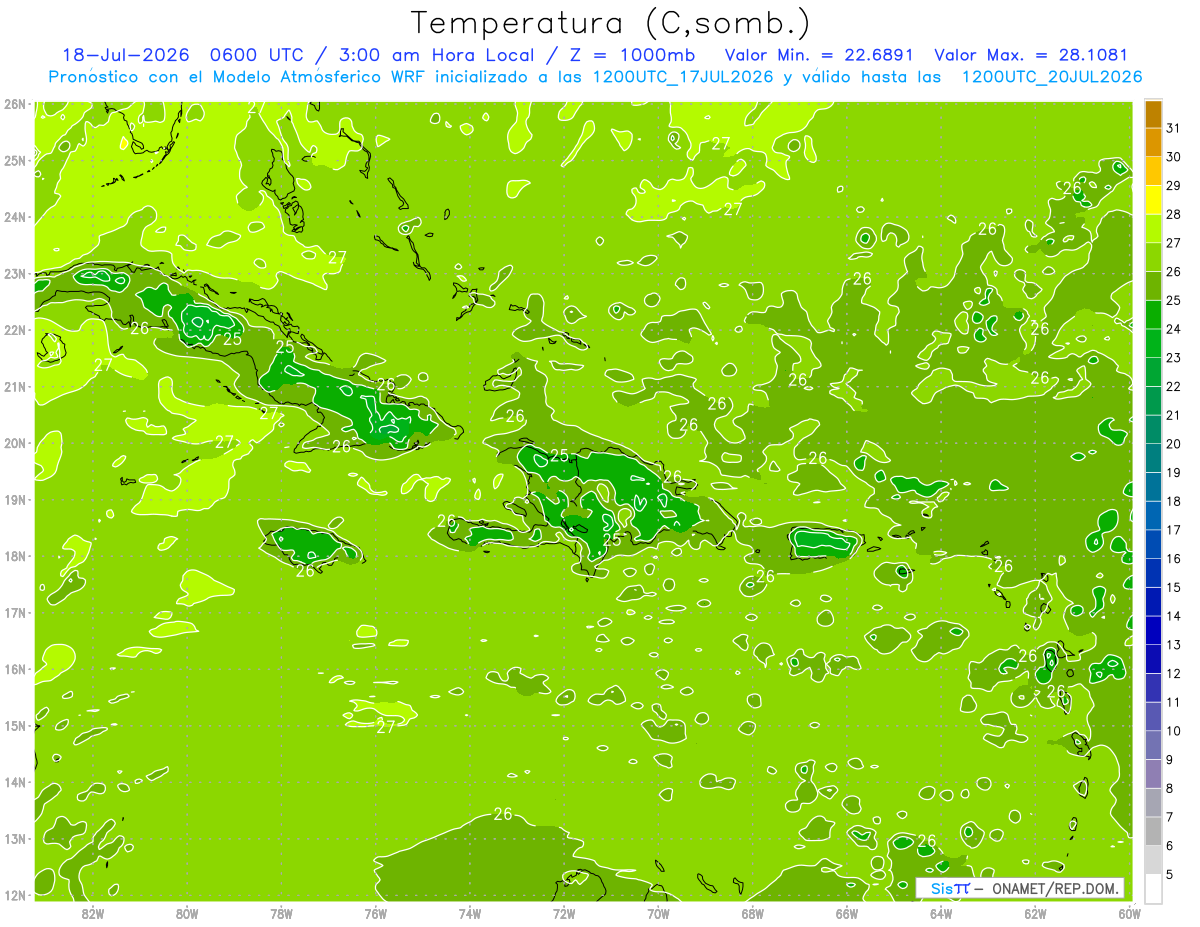1200x927 pixels.
Task: Click the '24N' latitude axis label
Action: 14,217
